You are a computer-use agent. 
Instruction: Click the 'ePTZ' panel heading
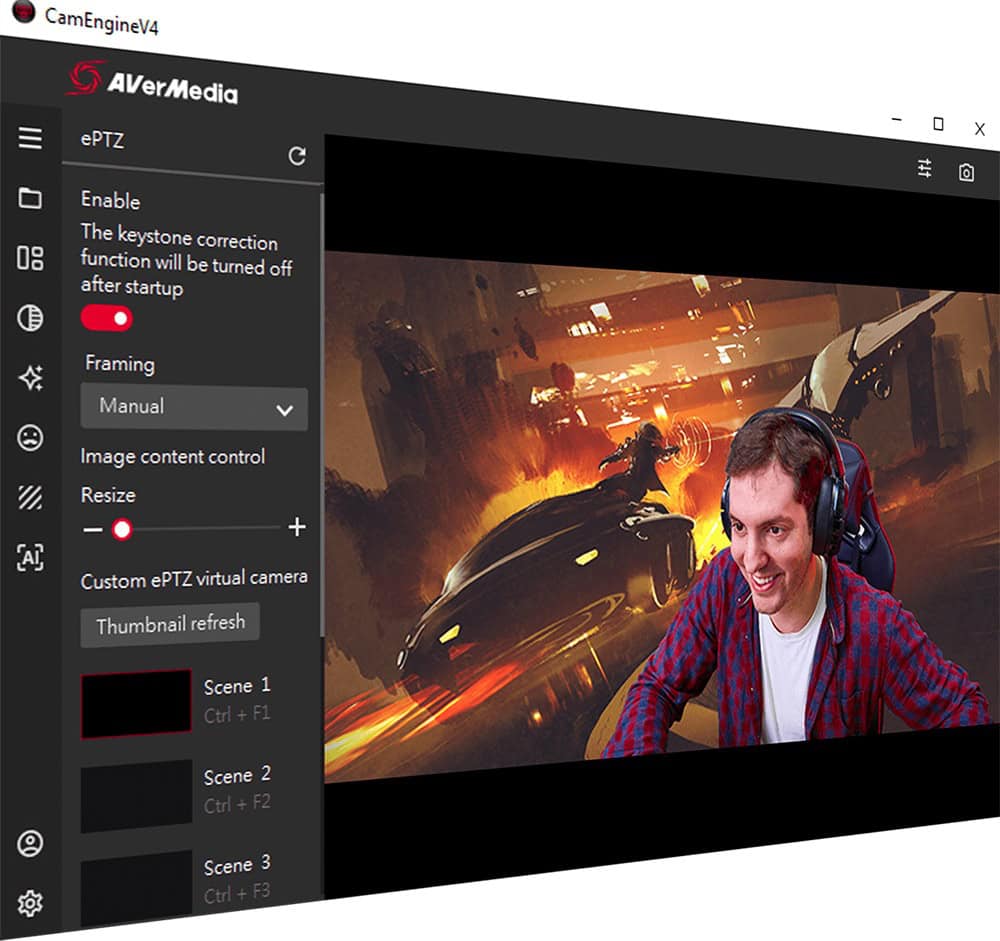click(x=102, y=140)
